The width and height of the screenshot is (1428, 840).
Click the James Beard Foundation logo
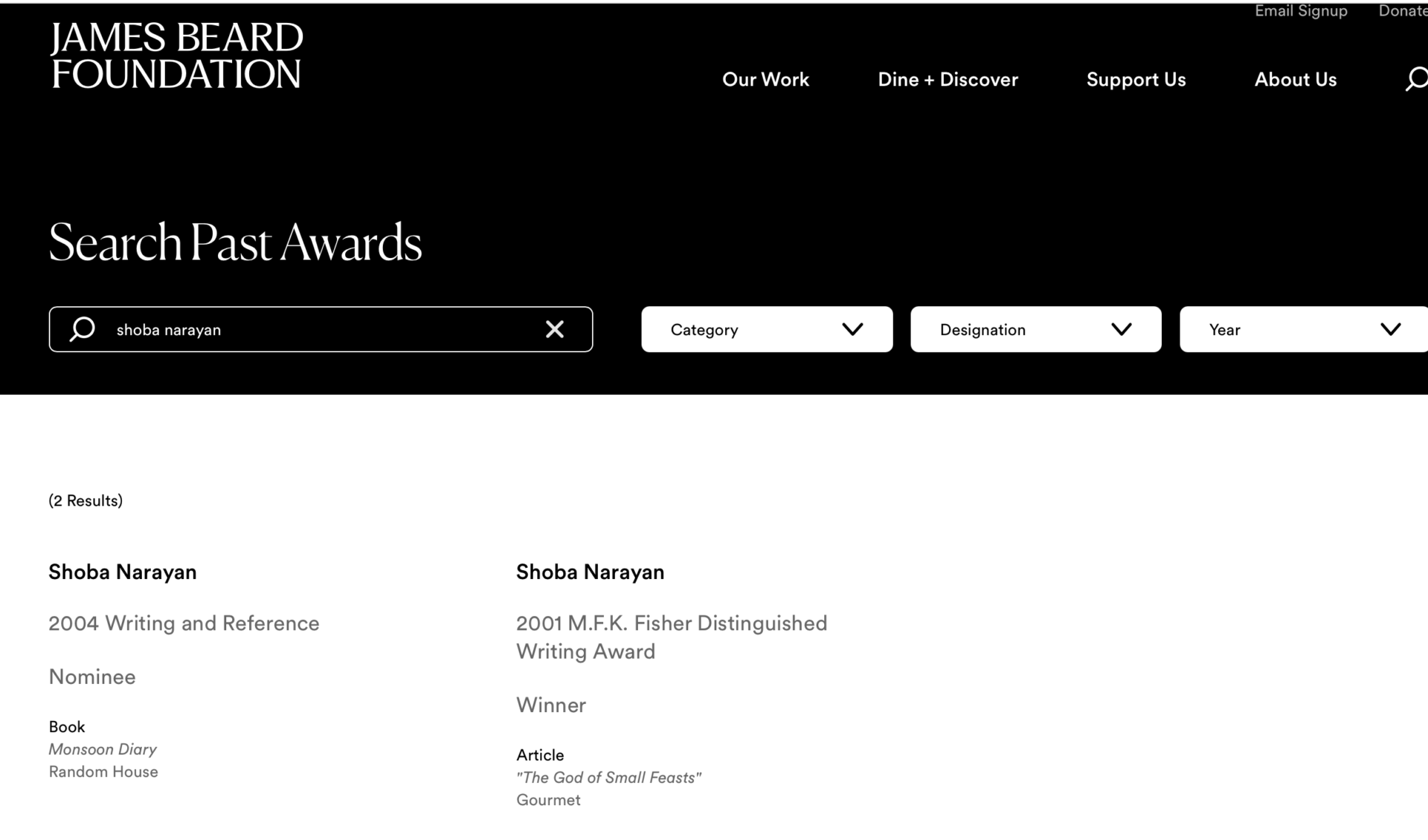(176, 56)
